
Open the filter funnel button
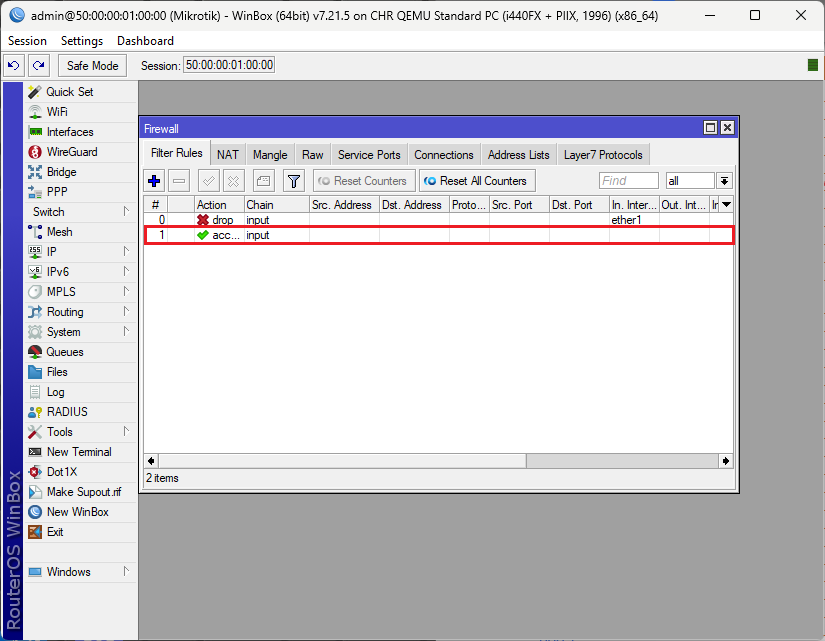pyautogui.click(x=294, y=181)
